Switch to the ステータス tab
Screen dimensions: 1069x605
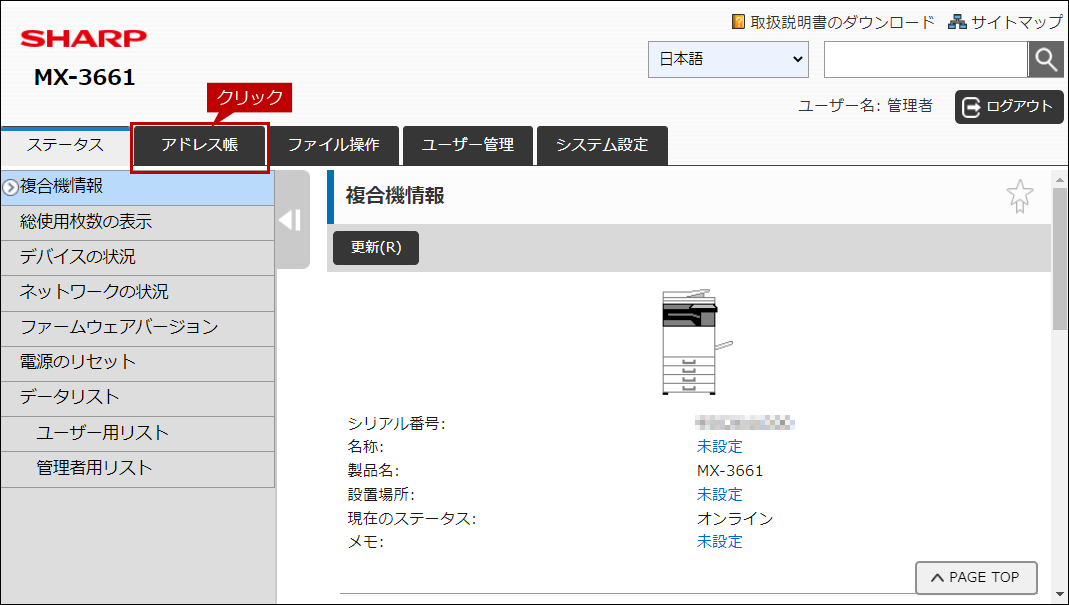click(65, 145)
